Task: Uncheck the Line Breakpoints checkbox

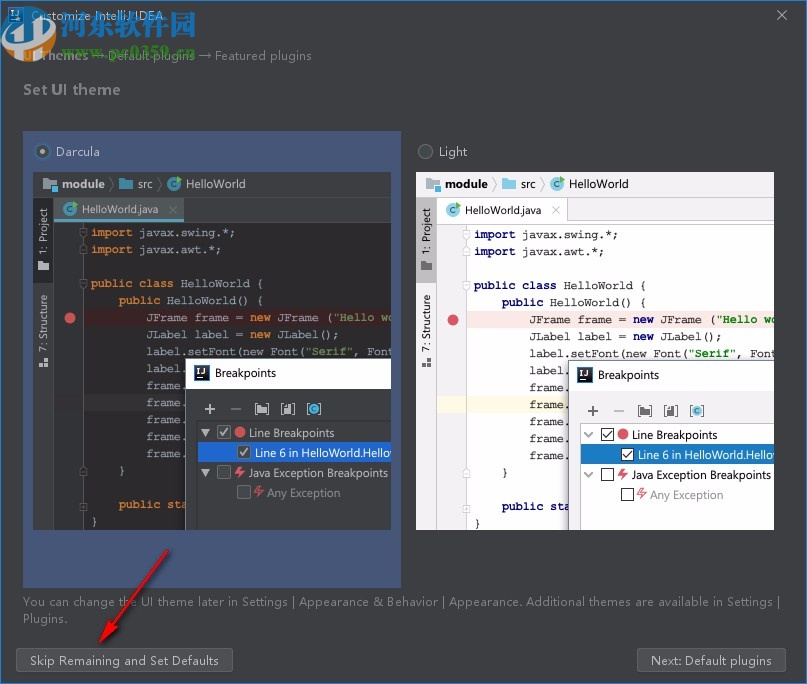Action: (226, 432)
